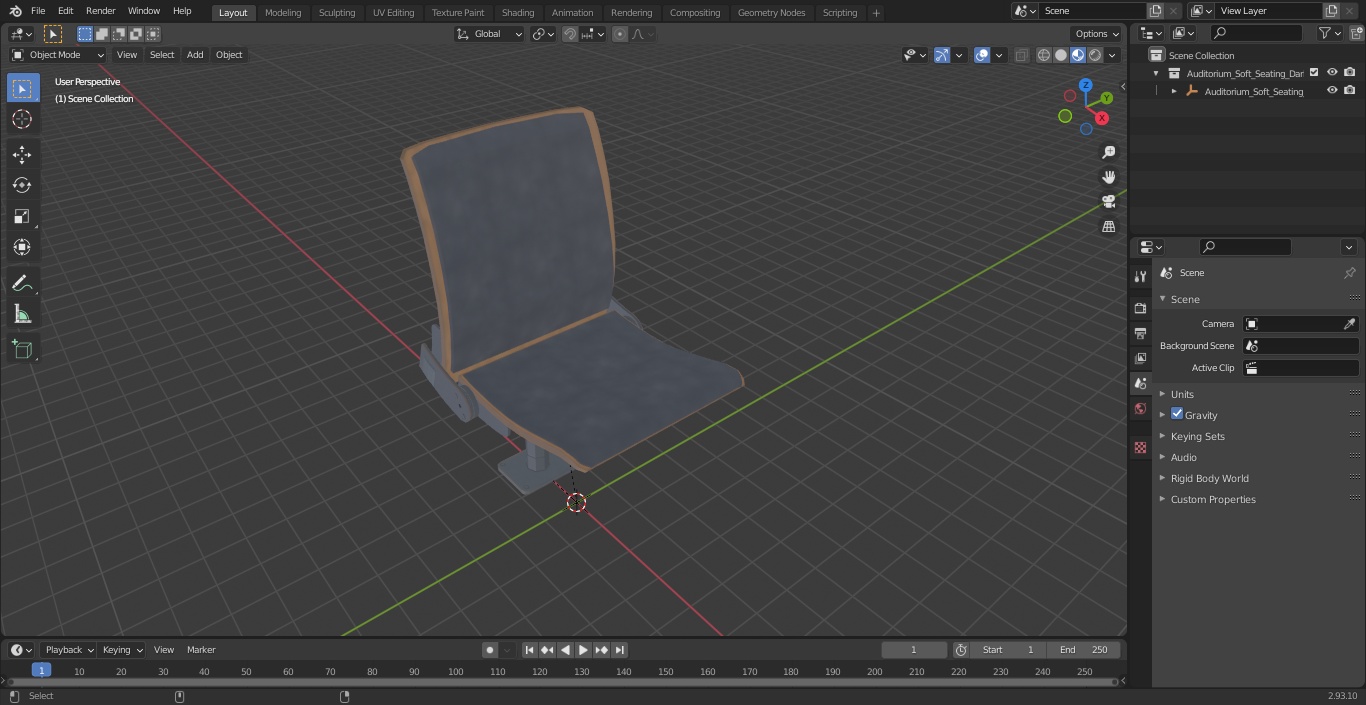The image size is (1366, 705).
Task: Activate the Move tool
Action: click(x=22, y=154)
